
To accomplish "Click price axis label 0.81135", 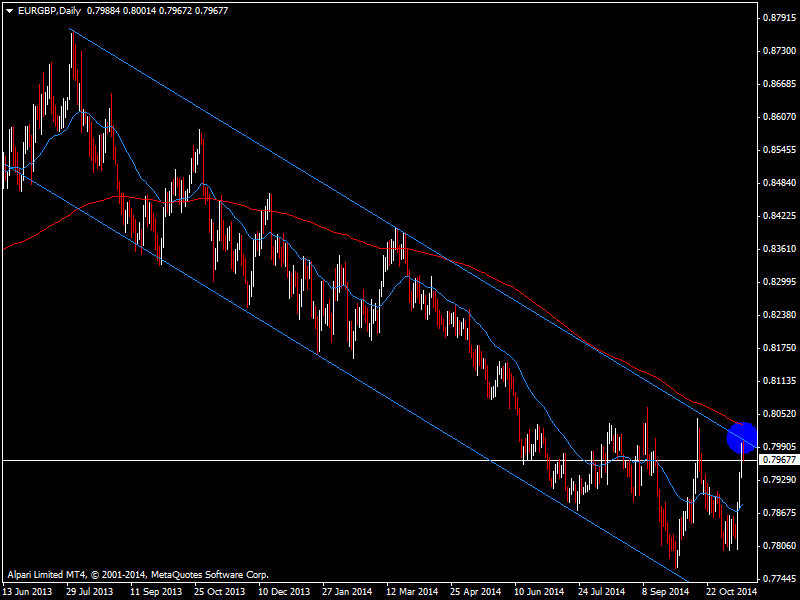I will (779, 381).
